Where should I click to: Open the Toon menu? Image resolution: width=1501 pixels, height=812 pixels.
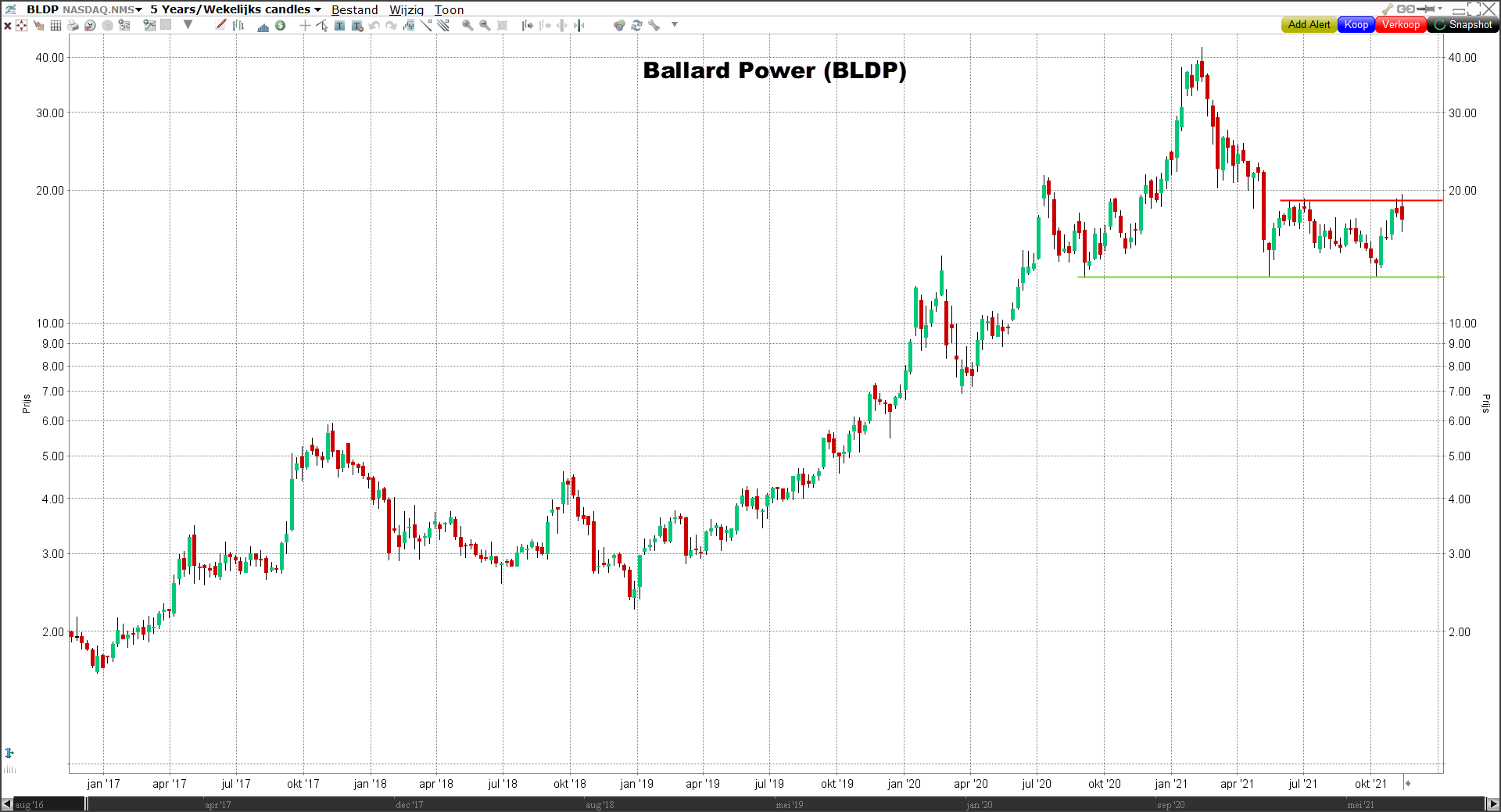[x=449, y=9]
